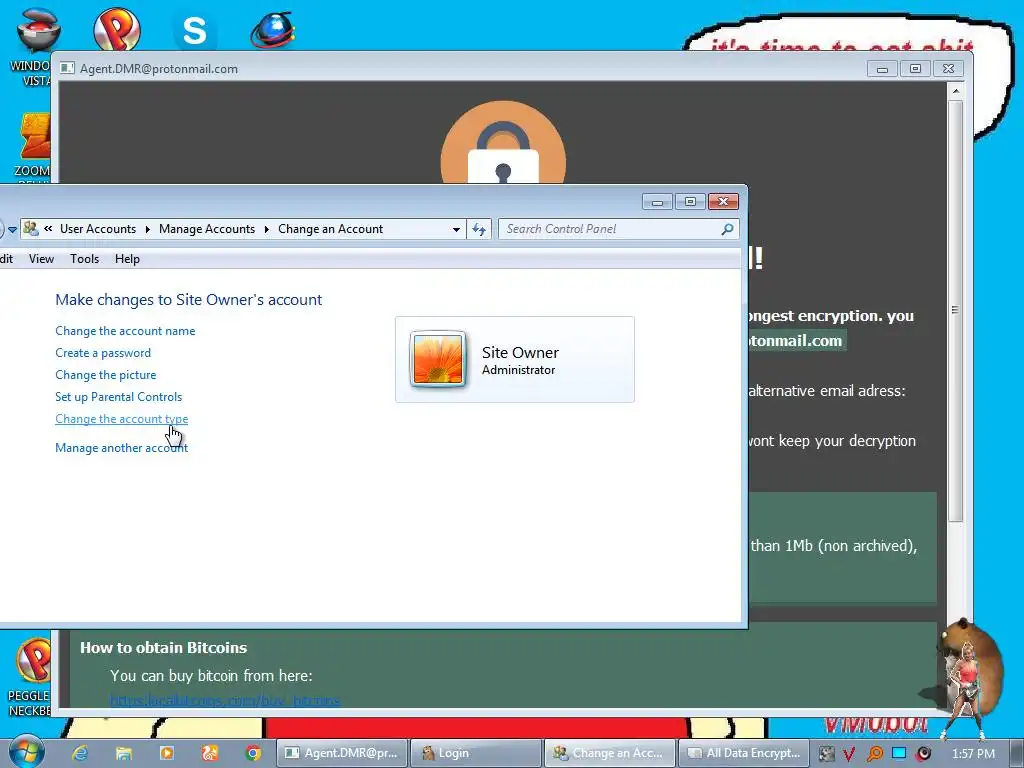Image resolution: width=1024 pixels, height=768 pixels.
Task: Minimize the Change an Account window
Action: (x=658, y=201)
